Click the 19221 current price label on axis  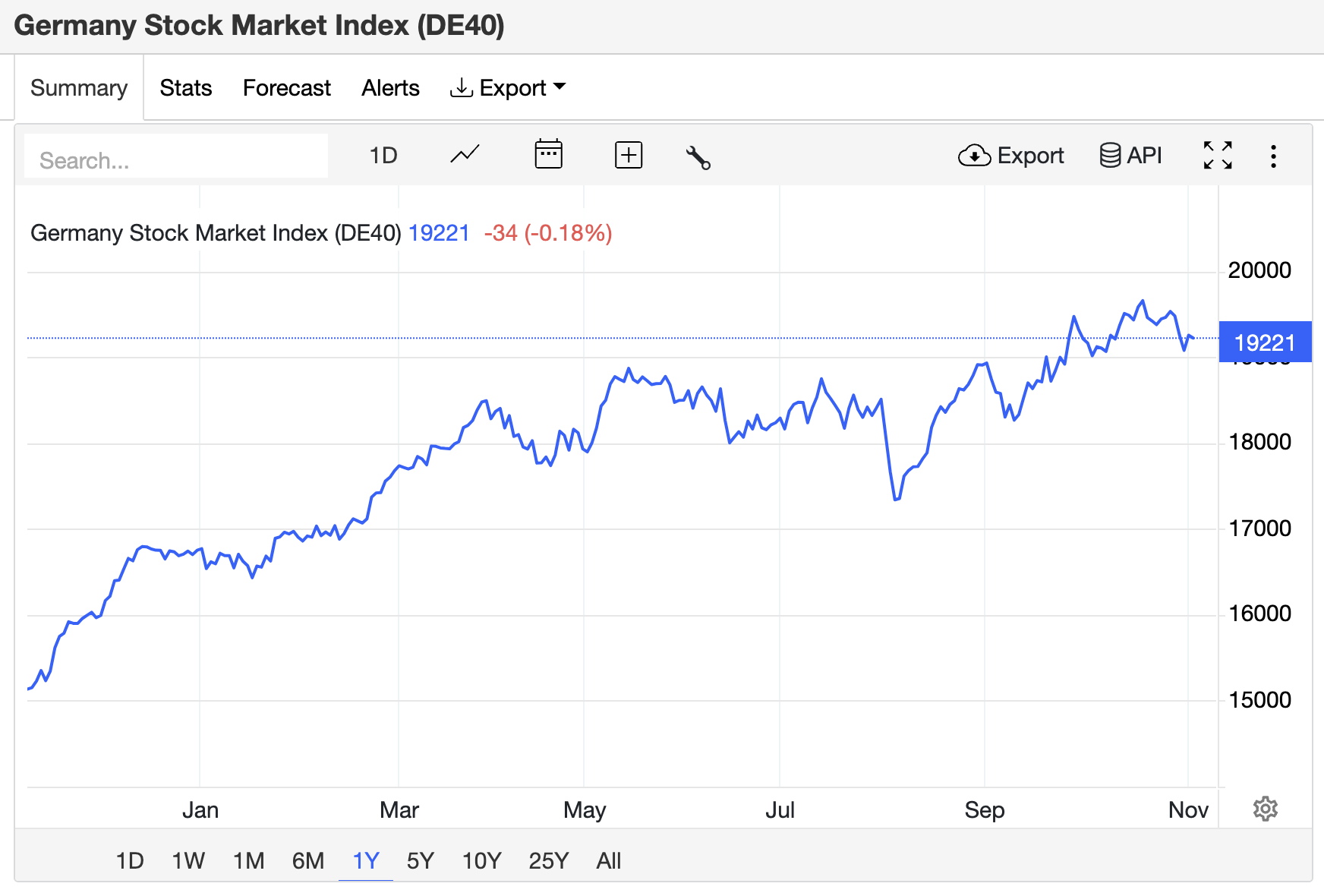click(x=1265, y=342)
